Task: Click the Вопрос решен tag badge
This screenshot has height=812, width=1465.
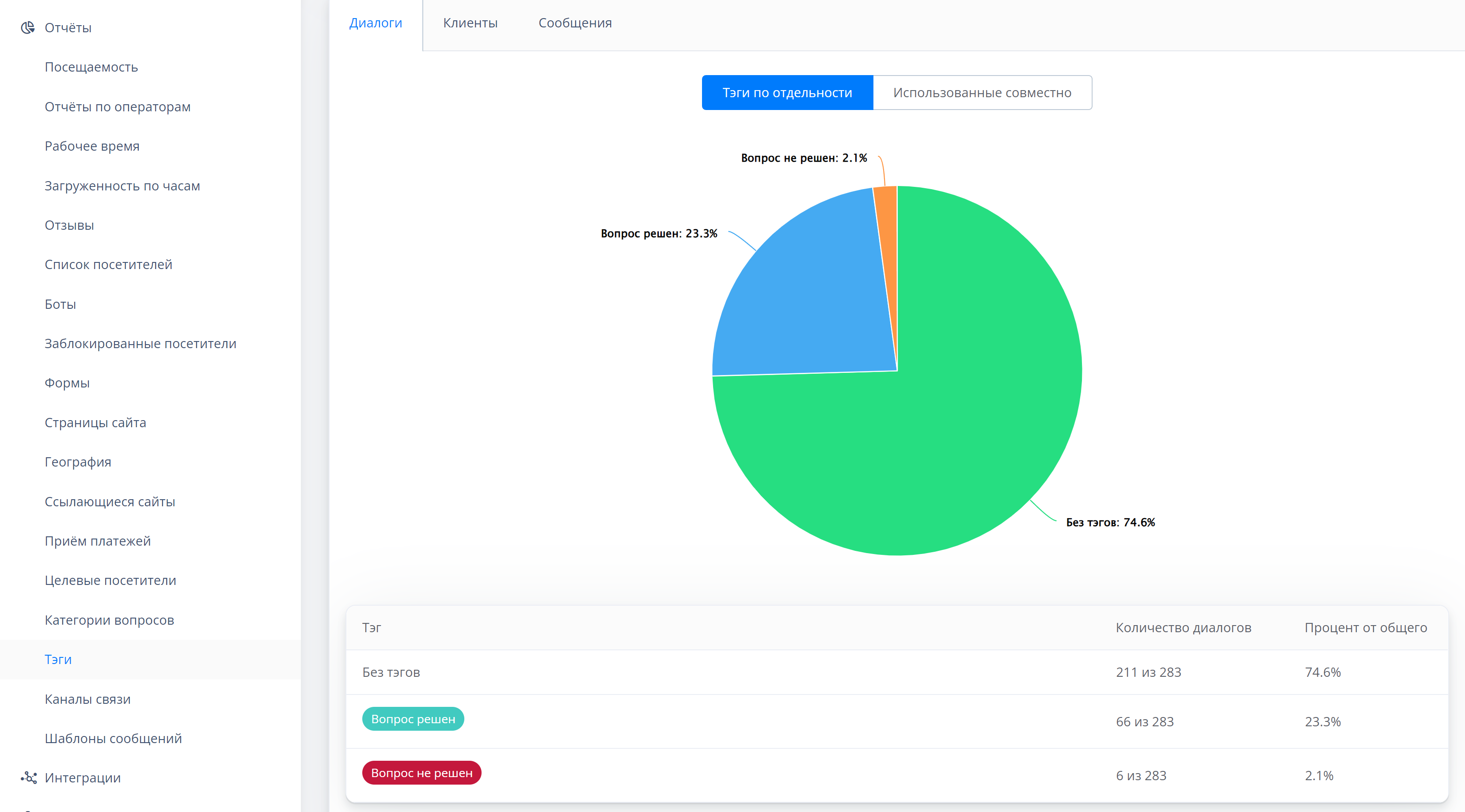Action: pos(413,719)
